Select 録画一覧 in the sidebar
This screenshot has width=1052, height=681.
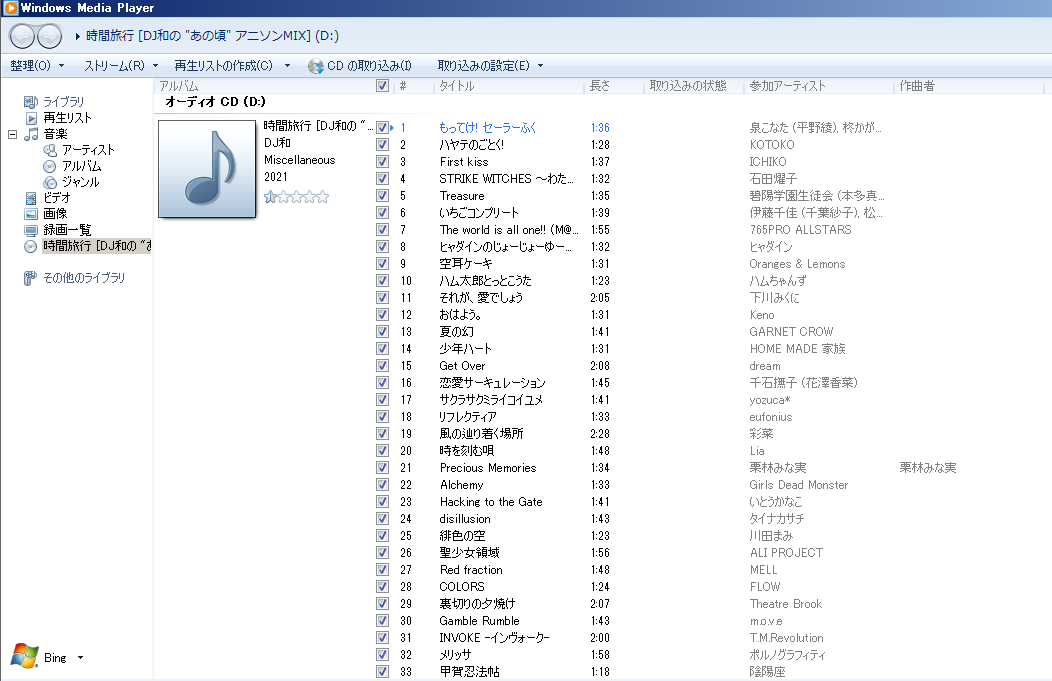click(x=66, y=230)
